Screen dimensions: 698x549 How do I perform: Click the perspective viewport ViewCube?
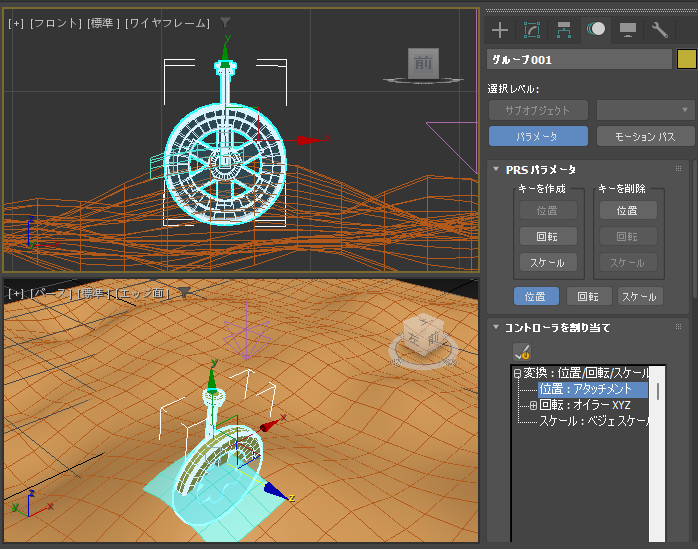(x=423, y=337)
